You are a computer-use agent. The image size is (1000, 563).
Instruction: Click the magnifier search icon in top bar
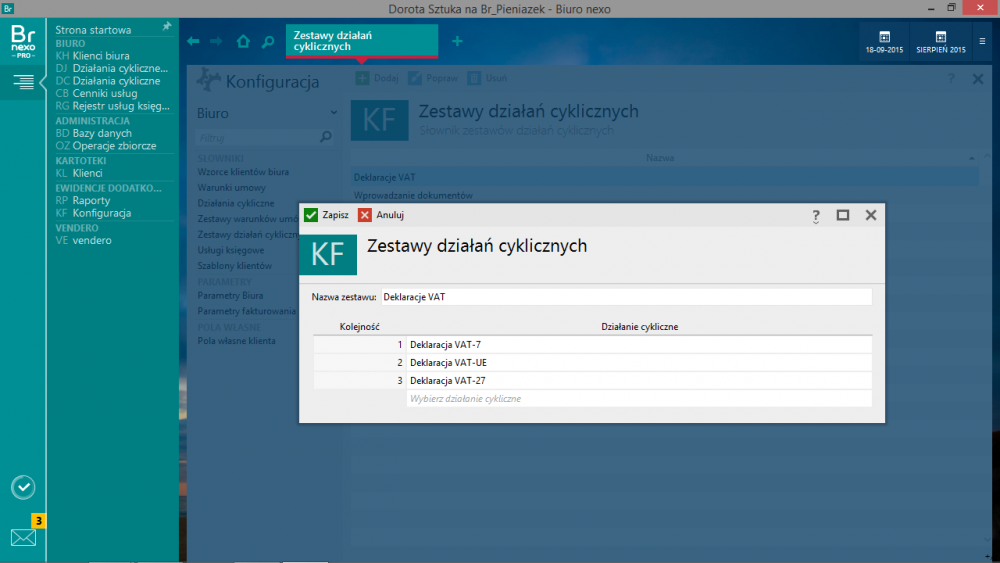[267, 42]
